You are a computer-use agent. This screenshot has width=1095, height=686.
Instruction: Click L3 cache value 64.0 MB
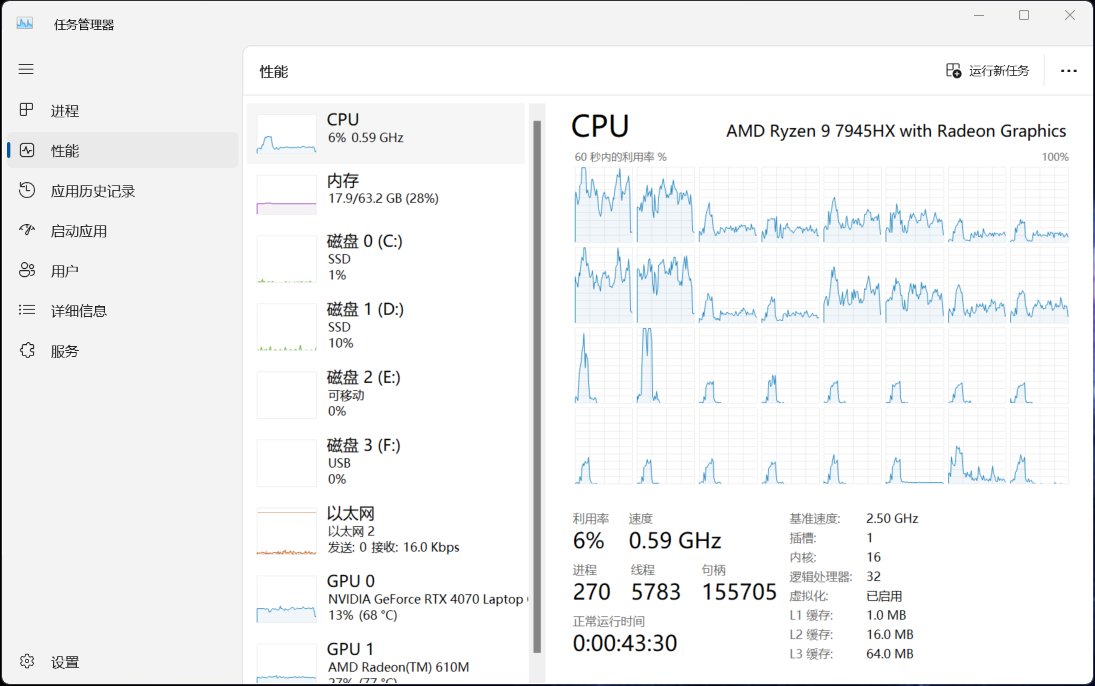[890, 654]
